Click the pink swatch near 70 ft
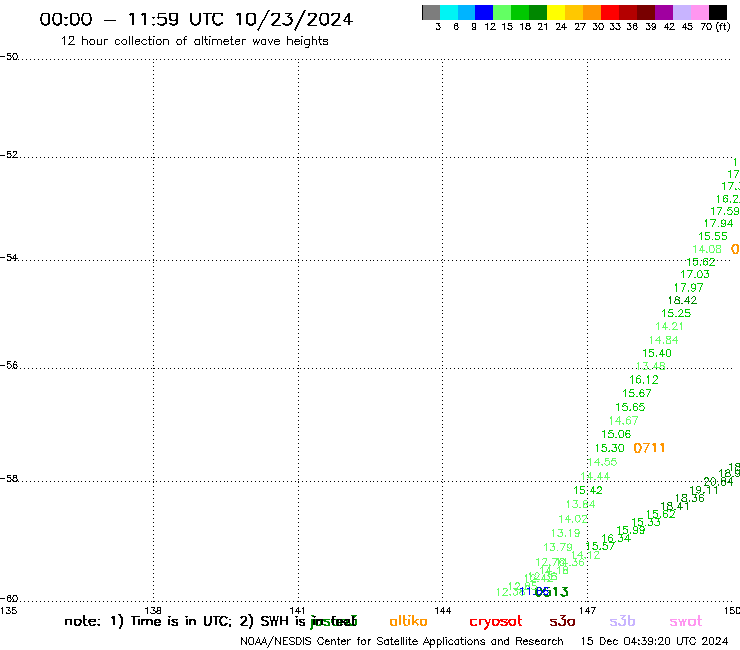This screenshot has width=740, height=650. click(x=700, y=13)
